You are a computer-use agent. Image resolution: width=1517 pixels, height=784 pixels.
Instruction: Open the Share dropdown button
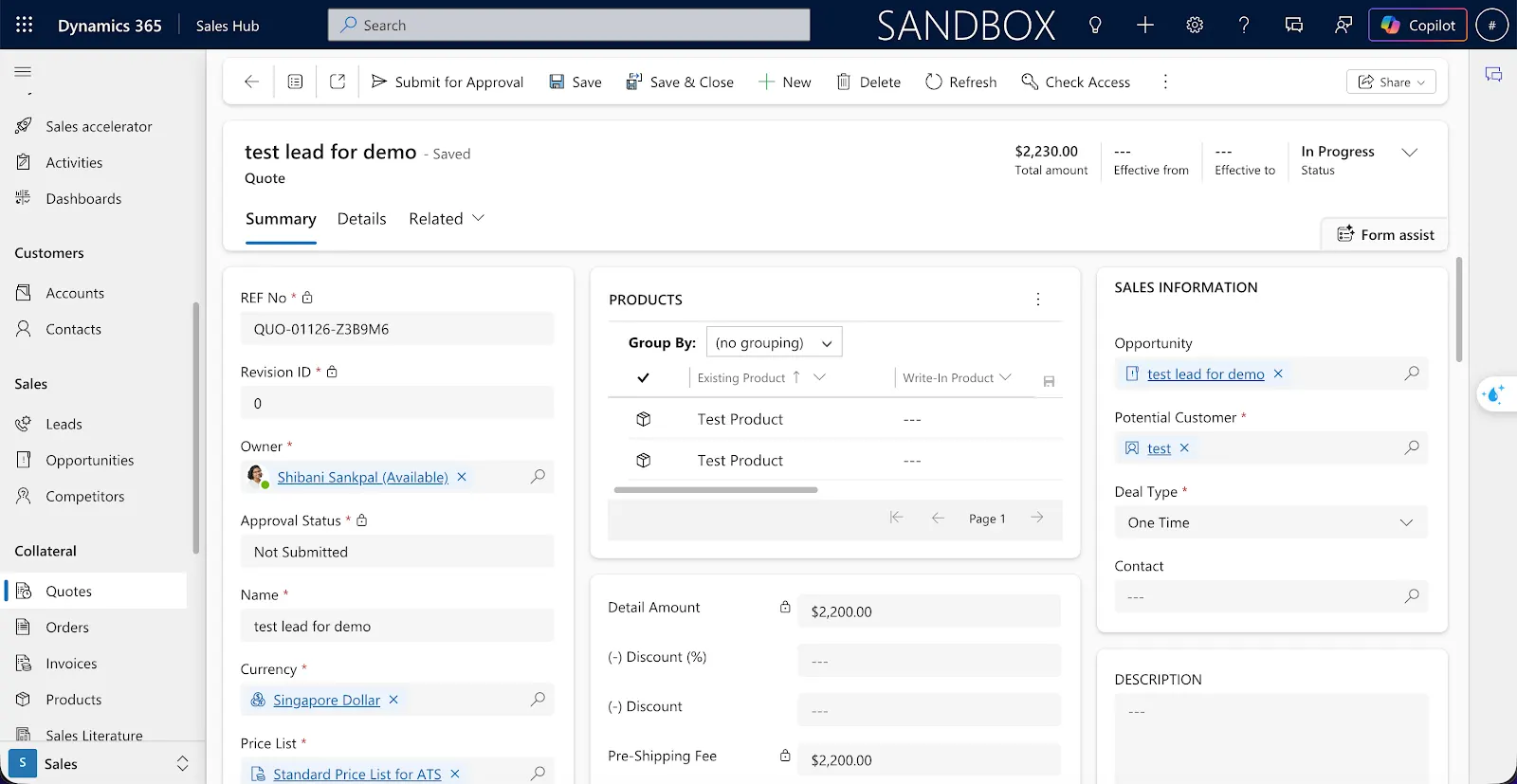[x=1391, y=82]
